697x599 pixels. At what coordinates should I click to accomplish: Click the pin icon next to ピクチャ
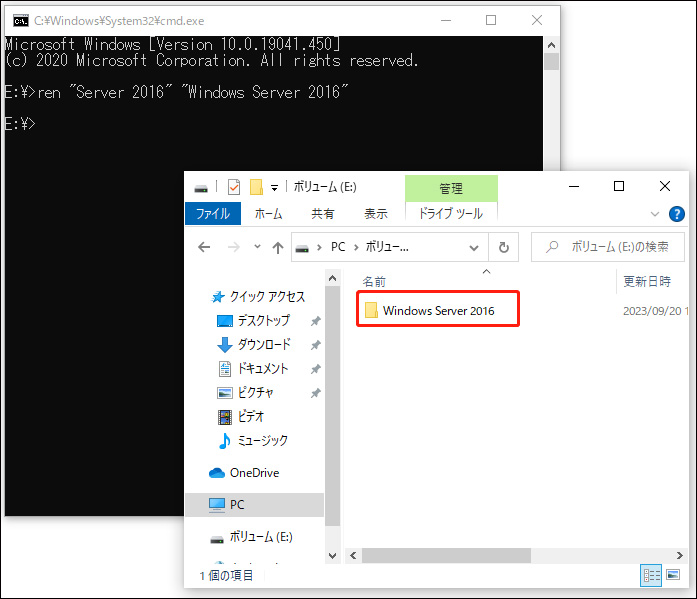pos(316,393)
